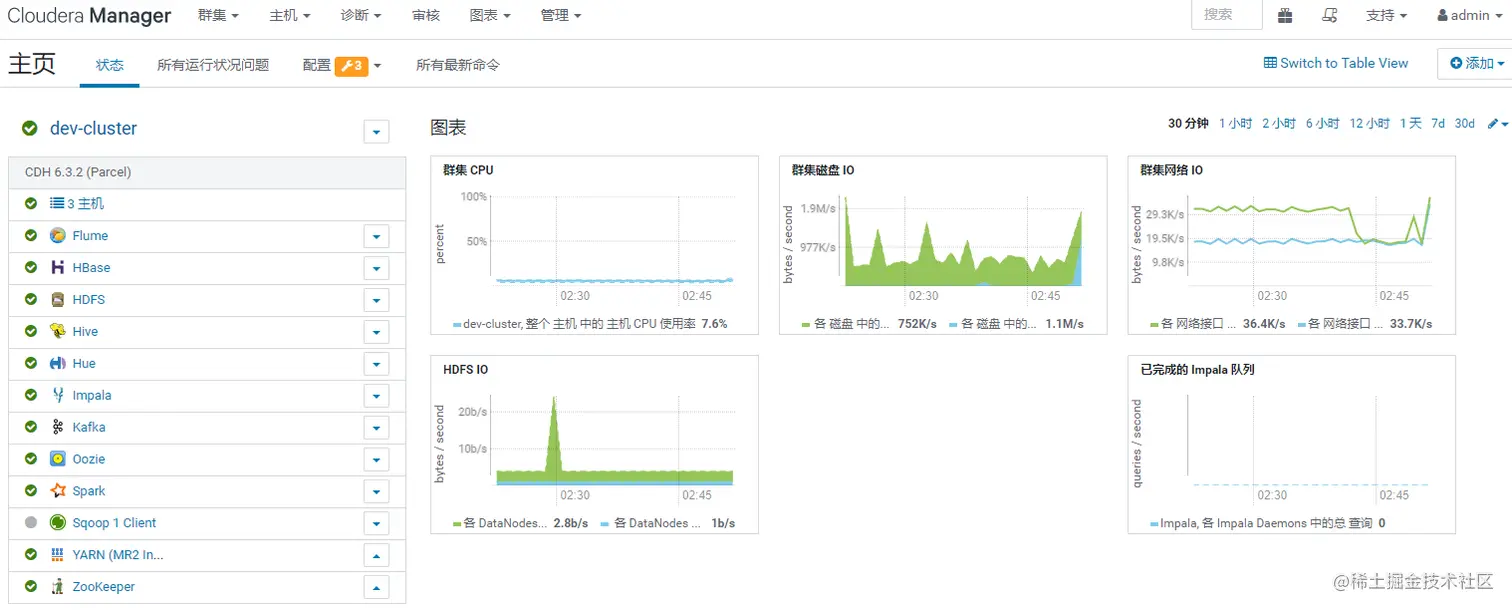Open the 添加 add dropdown button
This screenshot has height=610, width=1512.
(x=1476, y=64)
